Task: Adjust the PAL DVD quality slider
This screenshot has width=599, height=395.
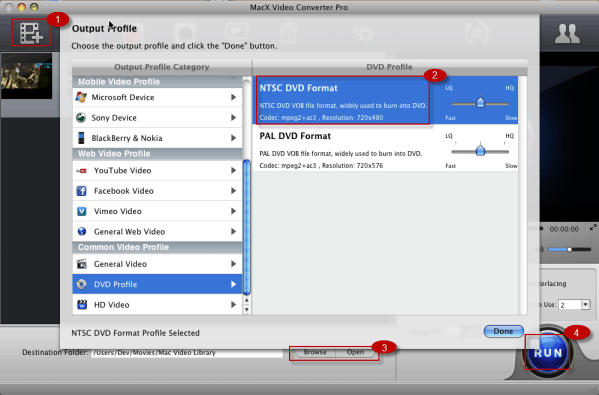Action: click(480, 151)
